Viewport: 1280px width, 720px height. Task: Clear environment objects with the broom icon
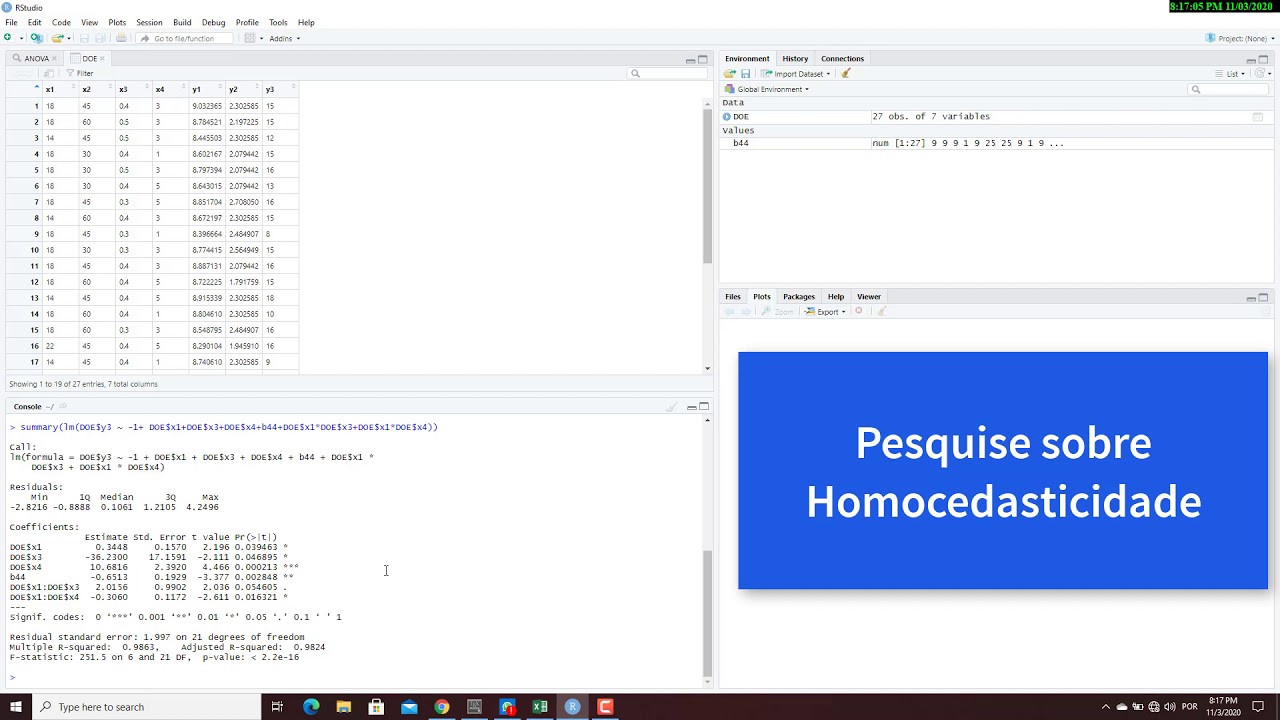tap(846, 73)
